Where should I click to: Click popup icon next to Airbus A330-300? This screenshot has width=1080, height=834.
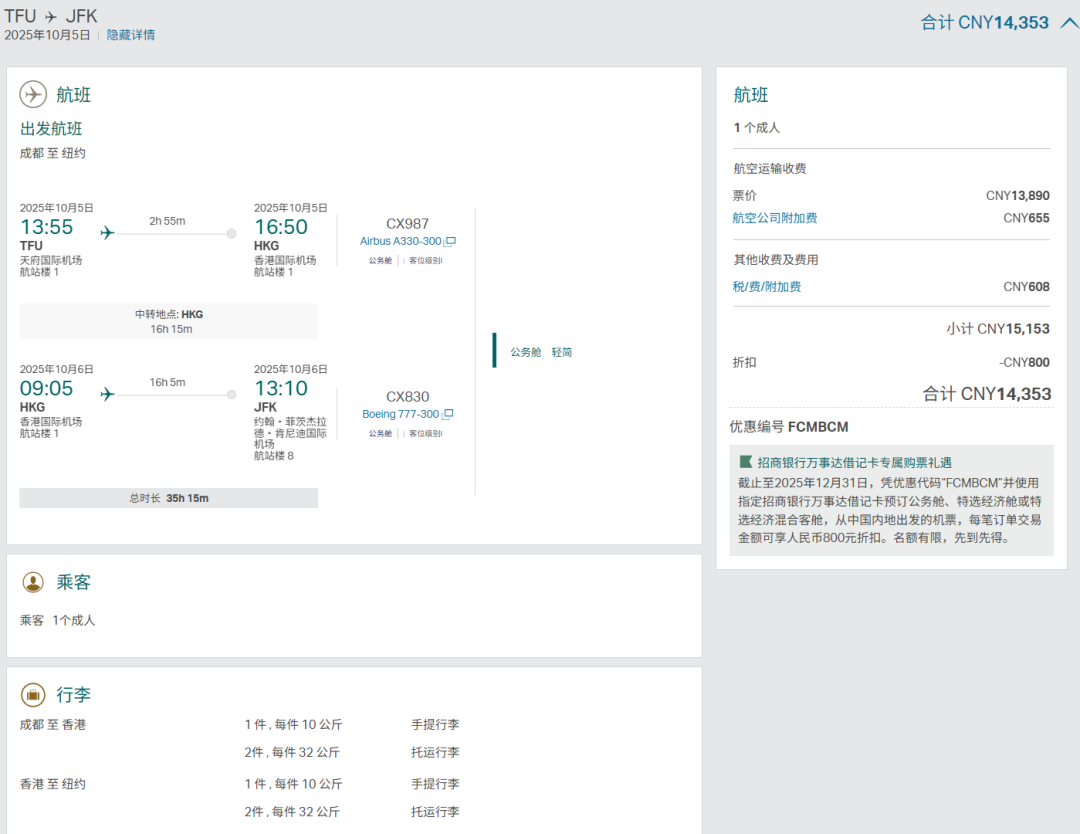[450, 242]
